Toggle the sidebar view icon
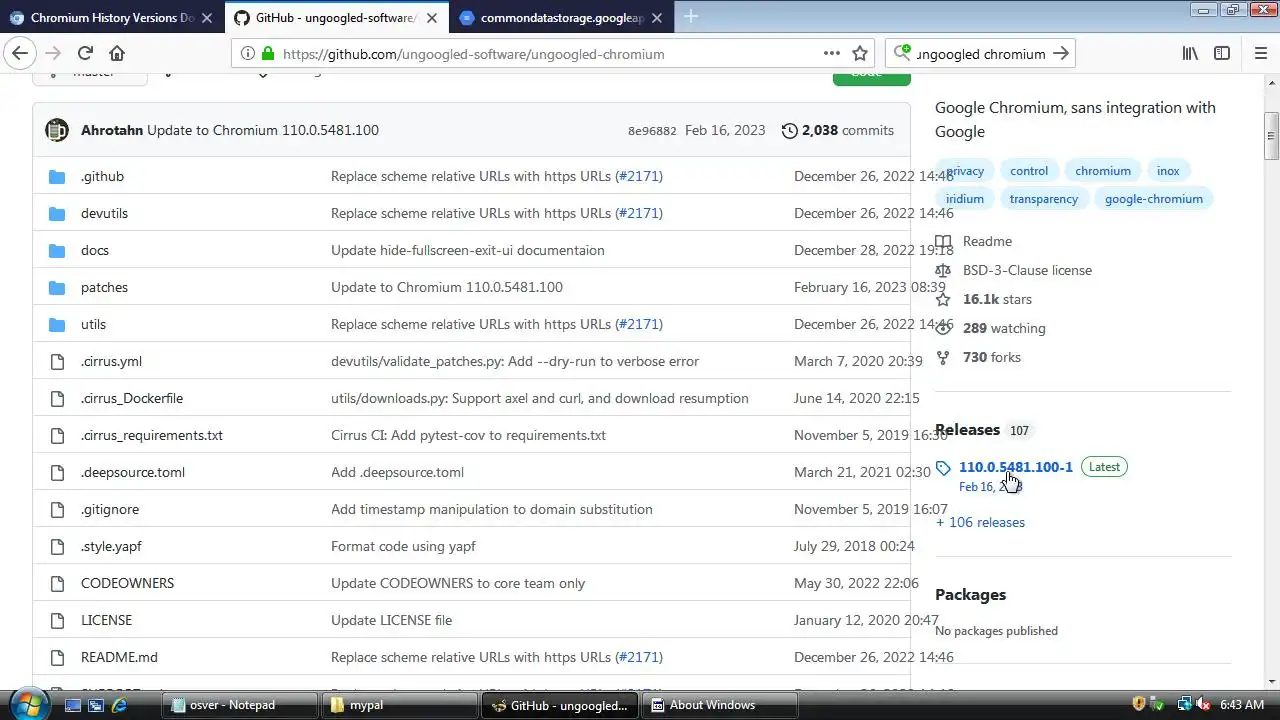1280x720 pixels. click(1222, 54)
